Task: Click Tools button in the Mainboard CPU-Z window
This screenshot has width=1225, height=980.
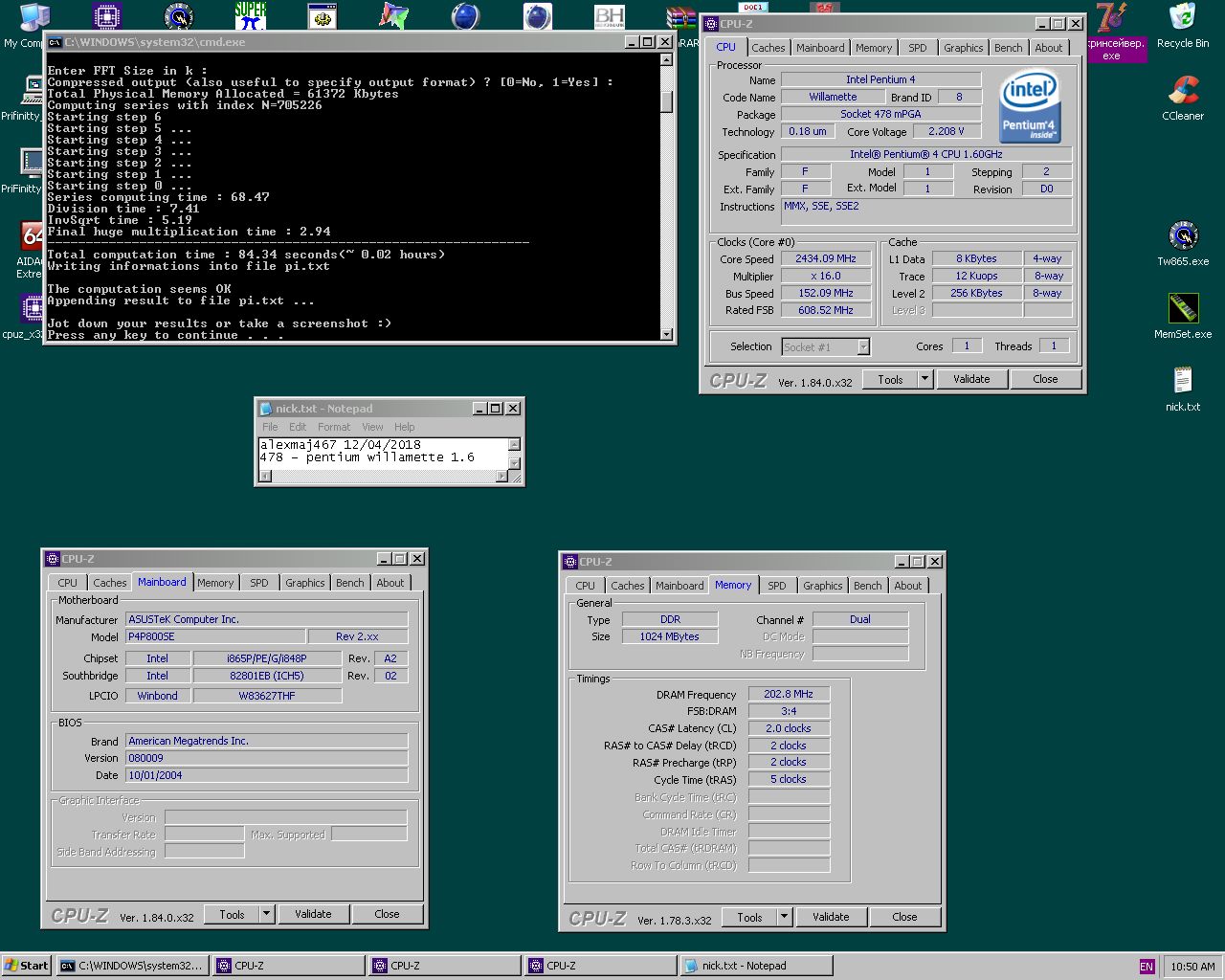Action: coord(232,914)
